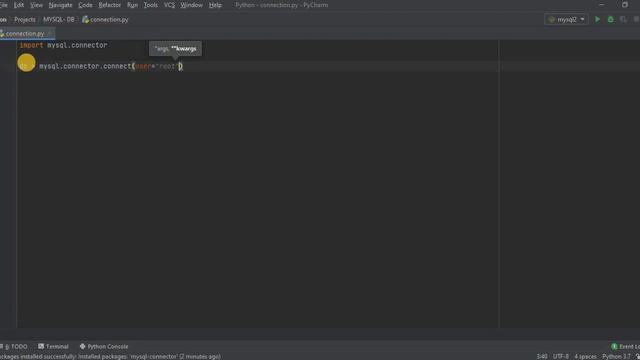Place cursor in mysql.connector.connect call
640x360 pixels.
pos(111,66)
